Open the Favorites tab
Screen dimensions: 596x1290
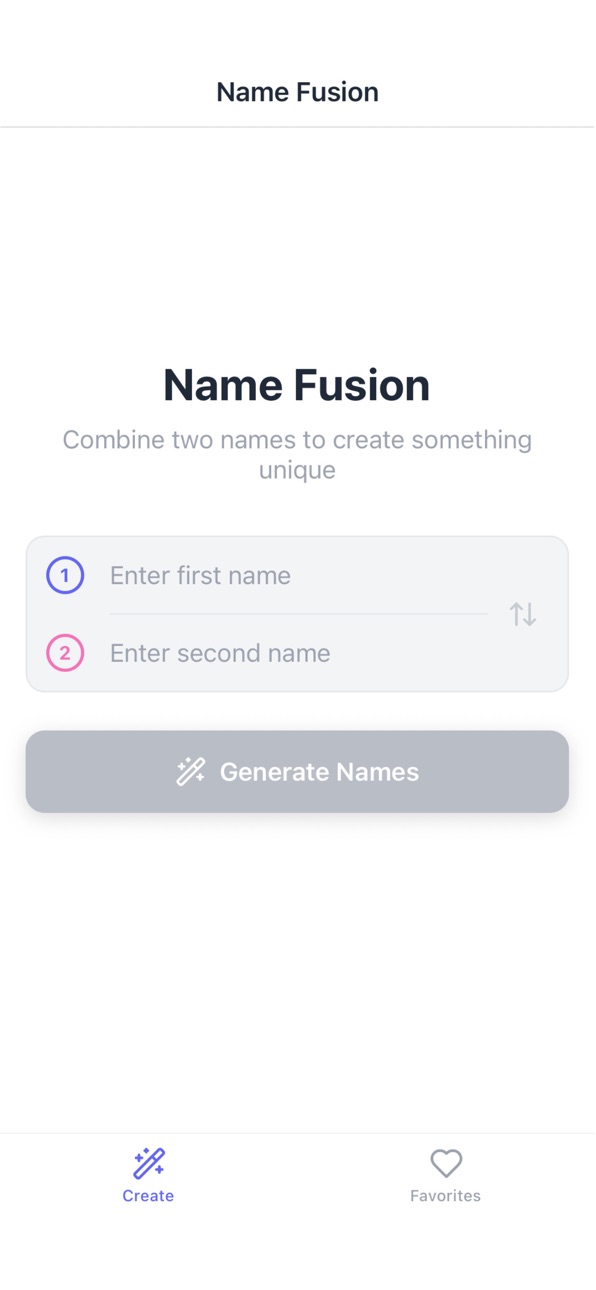point(446,1175)
